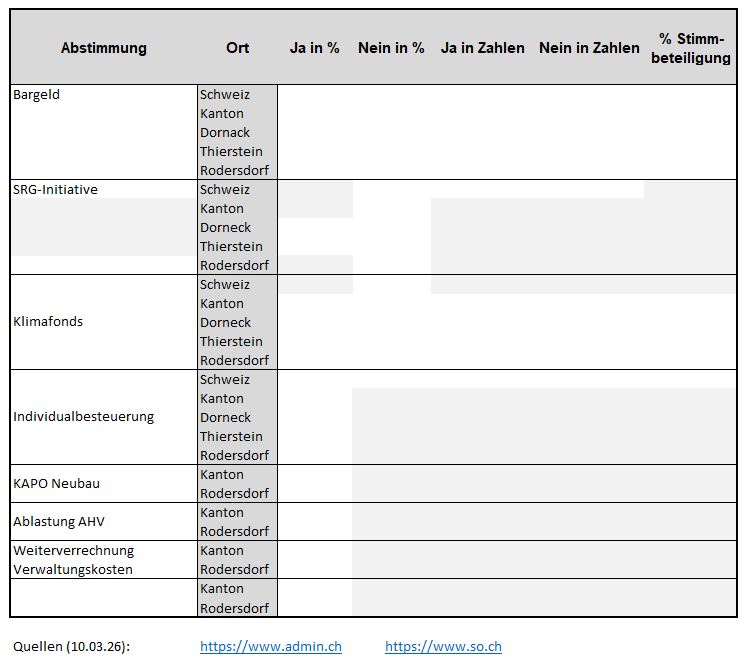This screenshot has height=667, width=751.
Task: Select the Ablastung AHV cell
Action: tap(104, 522)
